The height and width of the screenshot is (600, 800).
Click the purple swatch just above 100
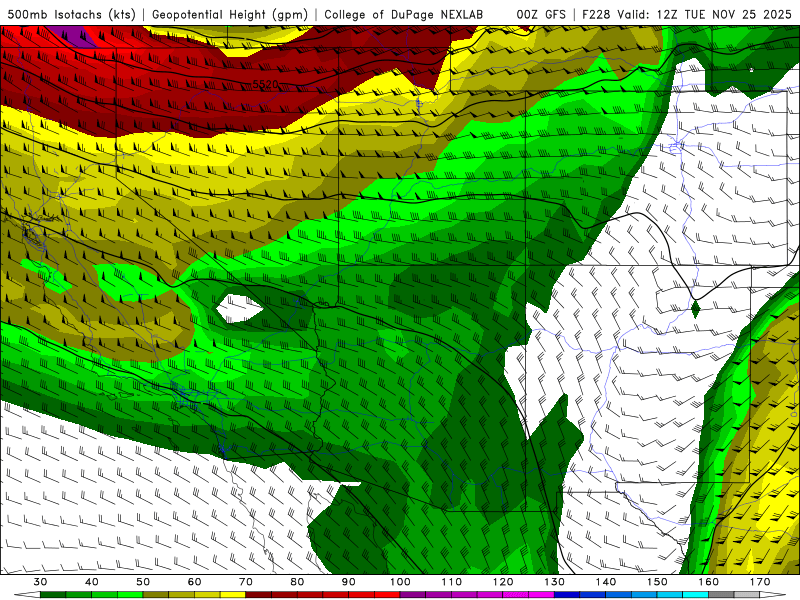pyautogui.click(x=413, y=595)
